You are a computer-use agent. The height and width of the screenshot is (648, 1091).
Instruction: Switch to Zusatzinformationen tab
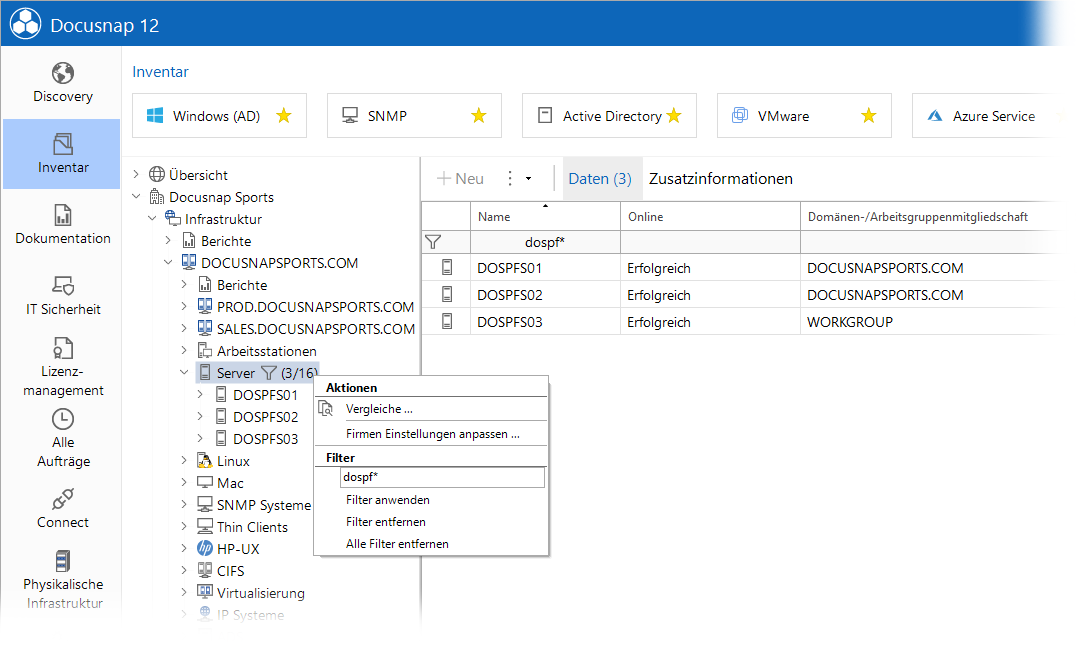(721, 179)
